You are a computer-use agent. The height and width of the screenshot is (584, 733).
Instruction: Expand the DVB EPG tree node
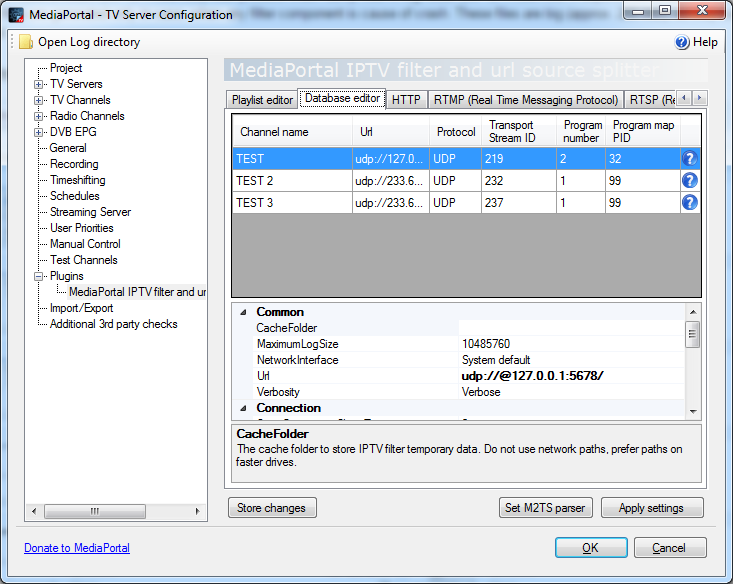coord(39,132)
